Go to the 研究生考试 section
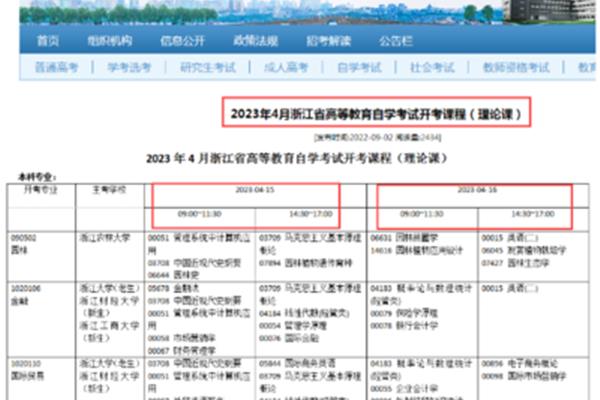Screen dimensions: 600x400 point(208,67)
